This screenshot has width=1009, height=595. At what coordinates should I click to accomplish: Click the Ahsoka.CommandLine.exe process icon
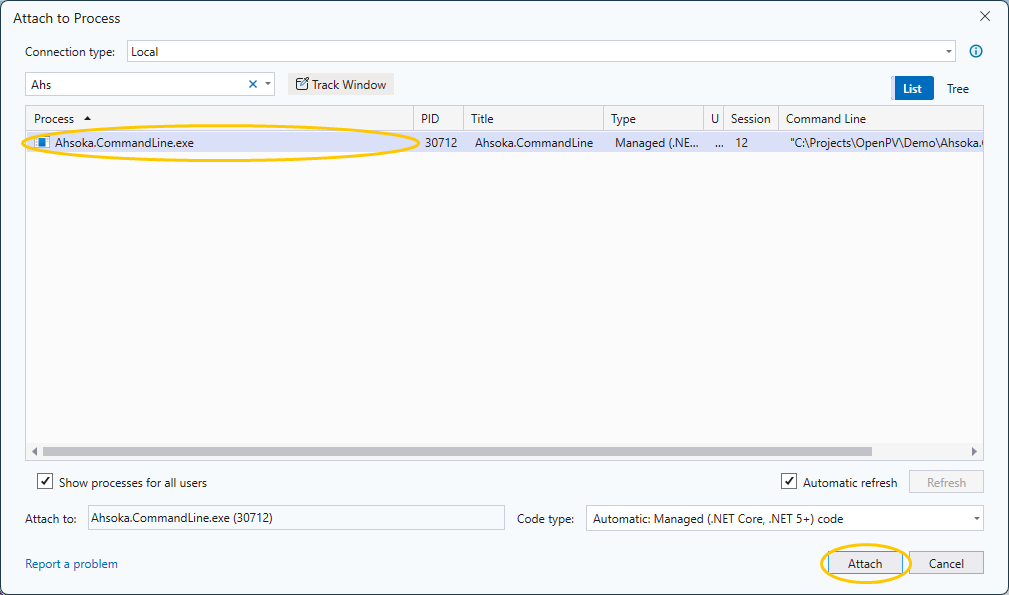pyautogui.click(x=42, y=143)
